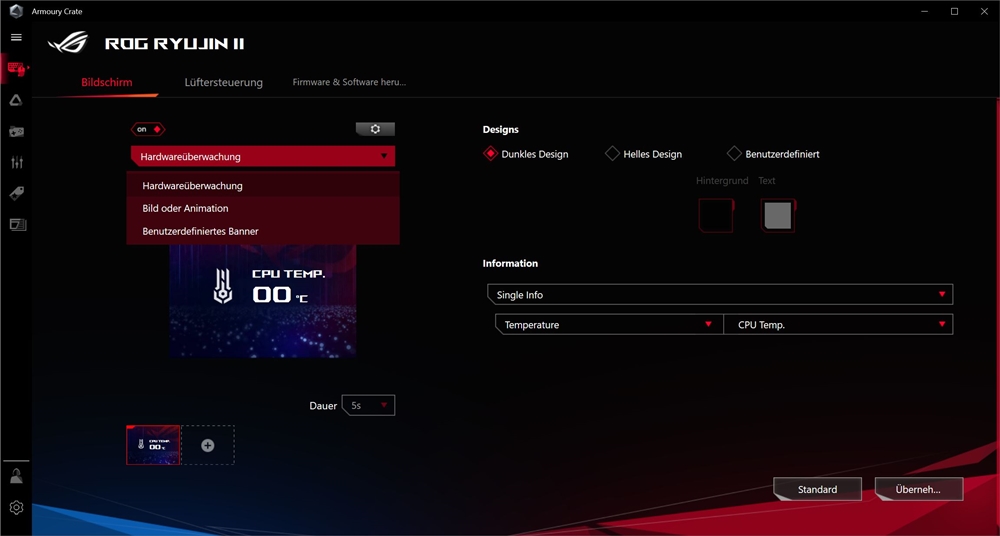The width and height of the screenshot is (1000, 536).
Task: Open the settings gear in sidebar
Action: click(16, 508)
